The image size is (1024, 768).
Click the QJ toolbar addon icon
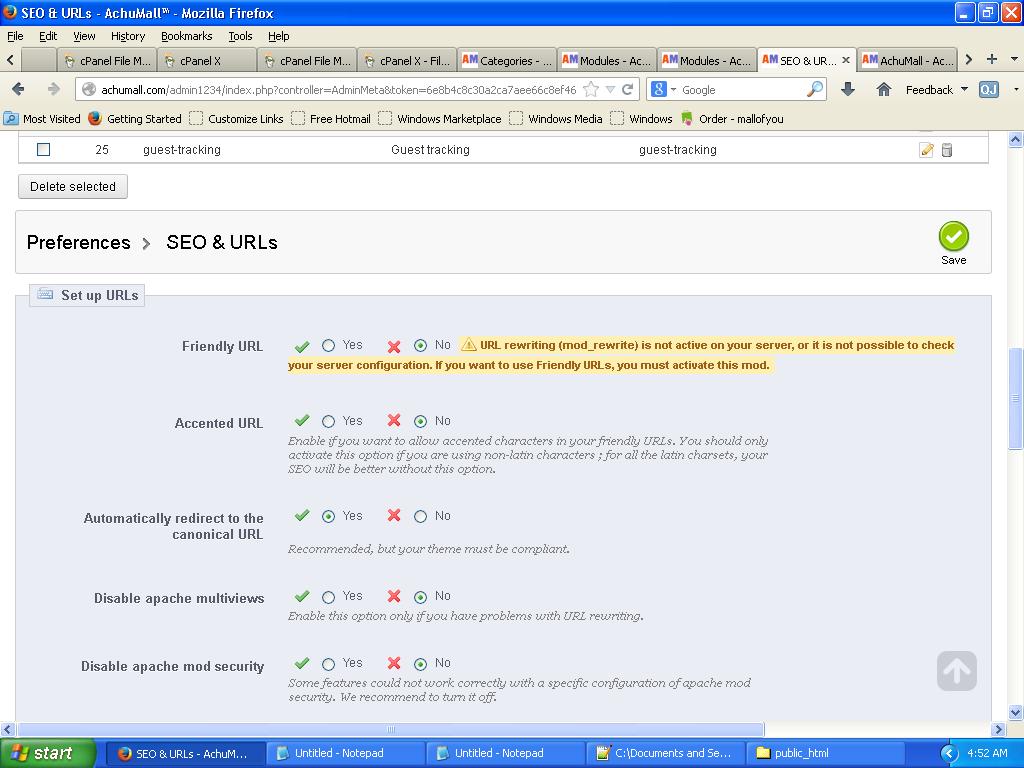(989, 89)
